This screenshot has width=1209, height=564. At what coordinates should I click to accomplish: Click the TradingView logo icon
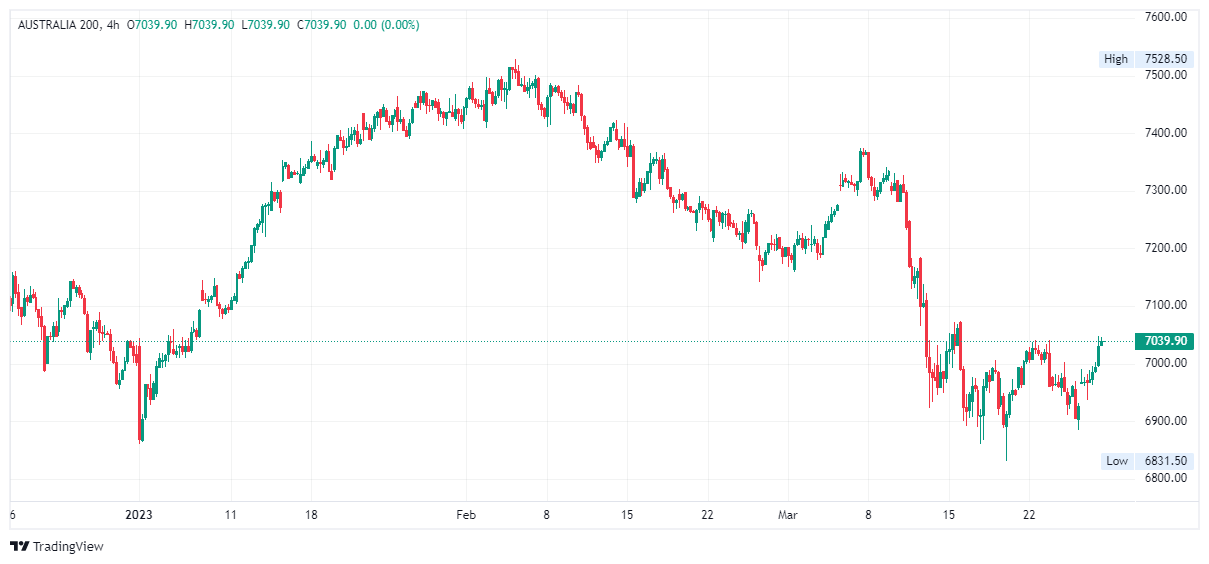pos(19,546)
